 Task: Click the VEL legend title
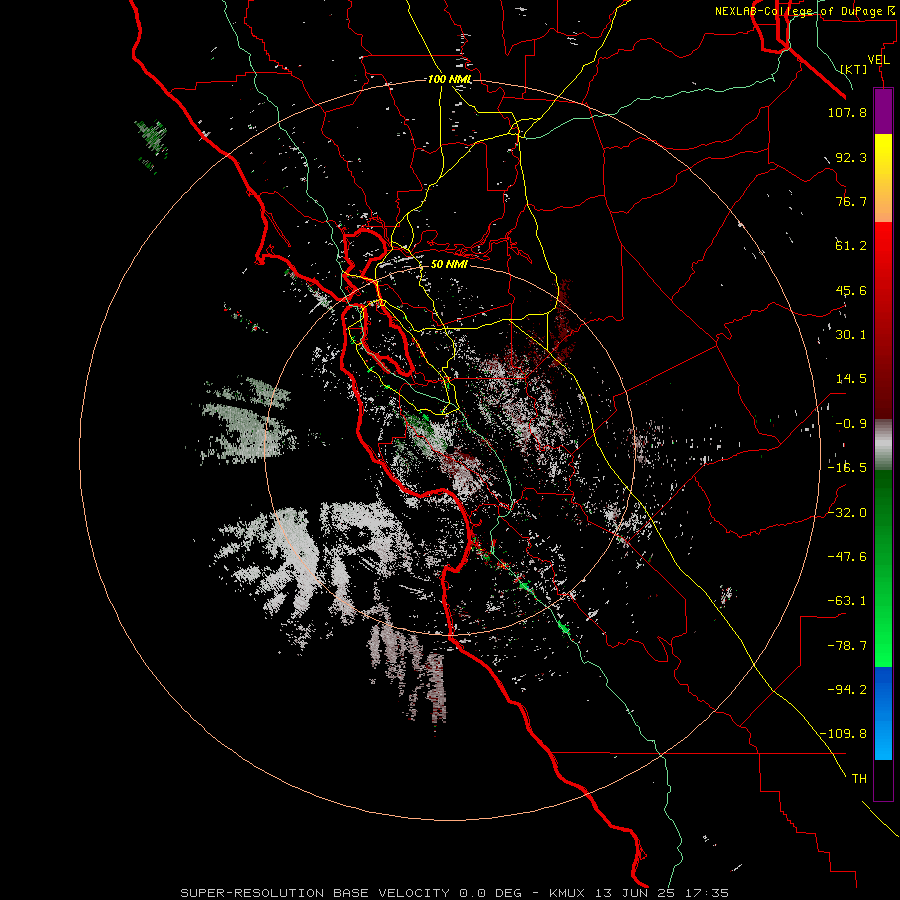pyautogui.click(x=879, y=60)
